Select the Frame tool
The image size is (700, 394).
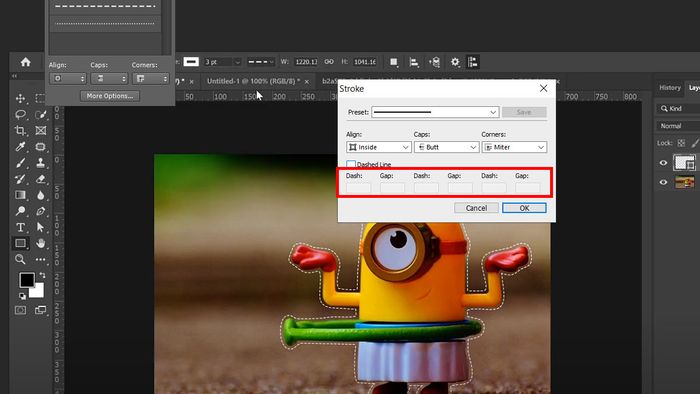[x=41, y=130]
